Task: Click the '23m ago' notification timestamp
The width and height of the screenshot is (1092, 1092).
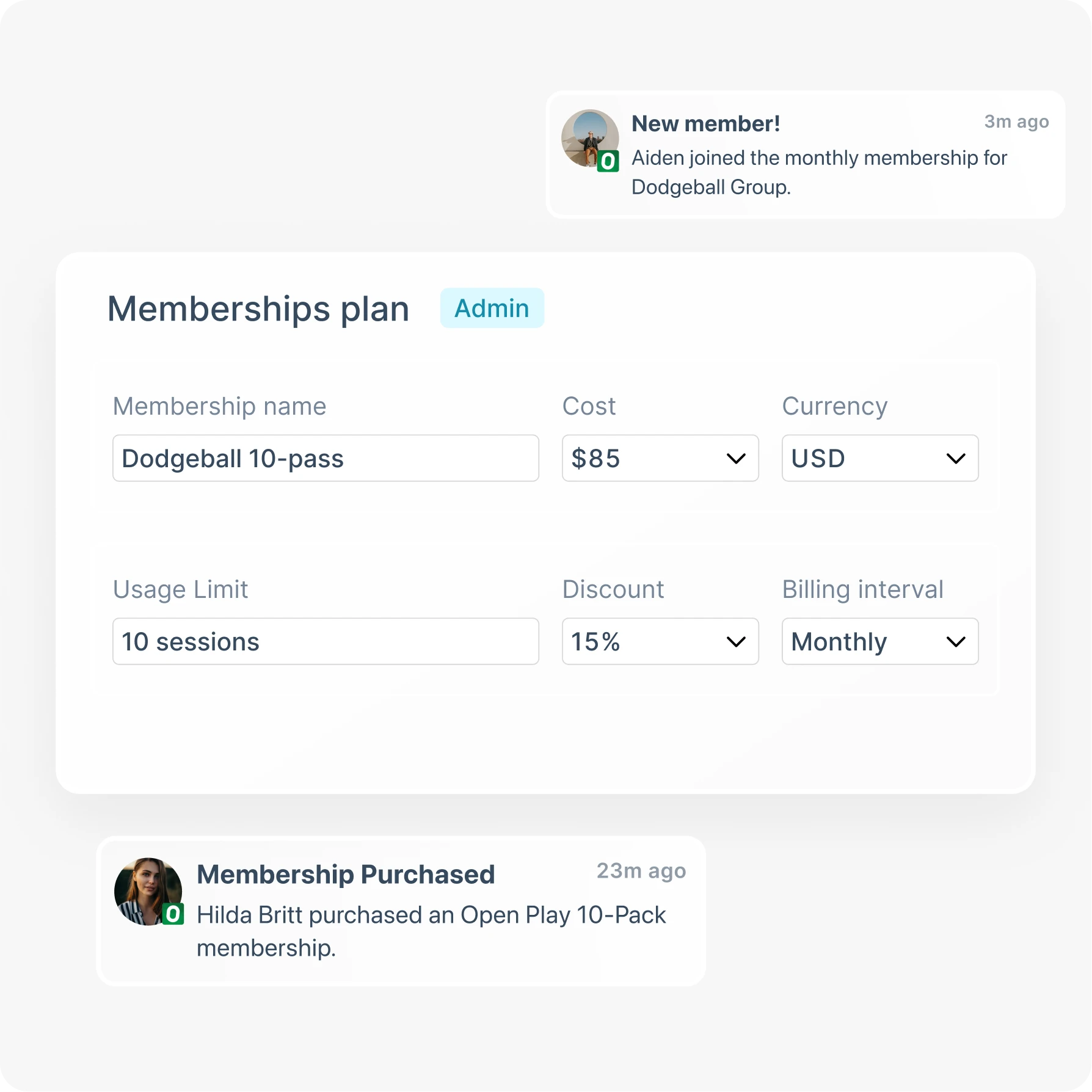Action: point(641,871)
